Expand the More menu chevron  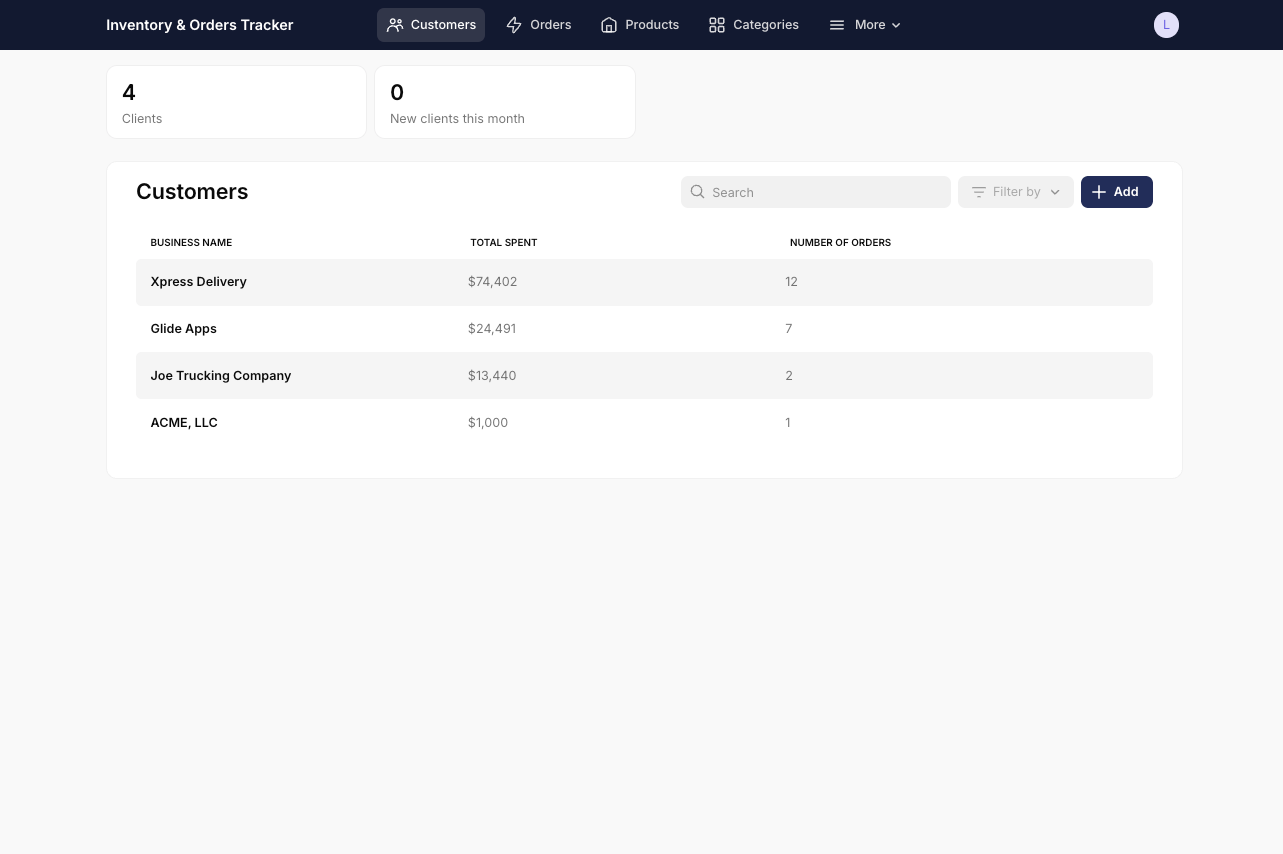896,25
